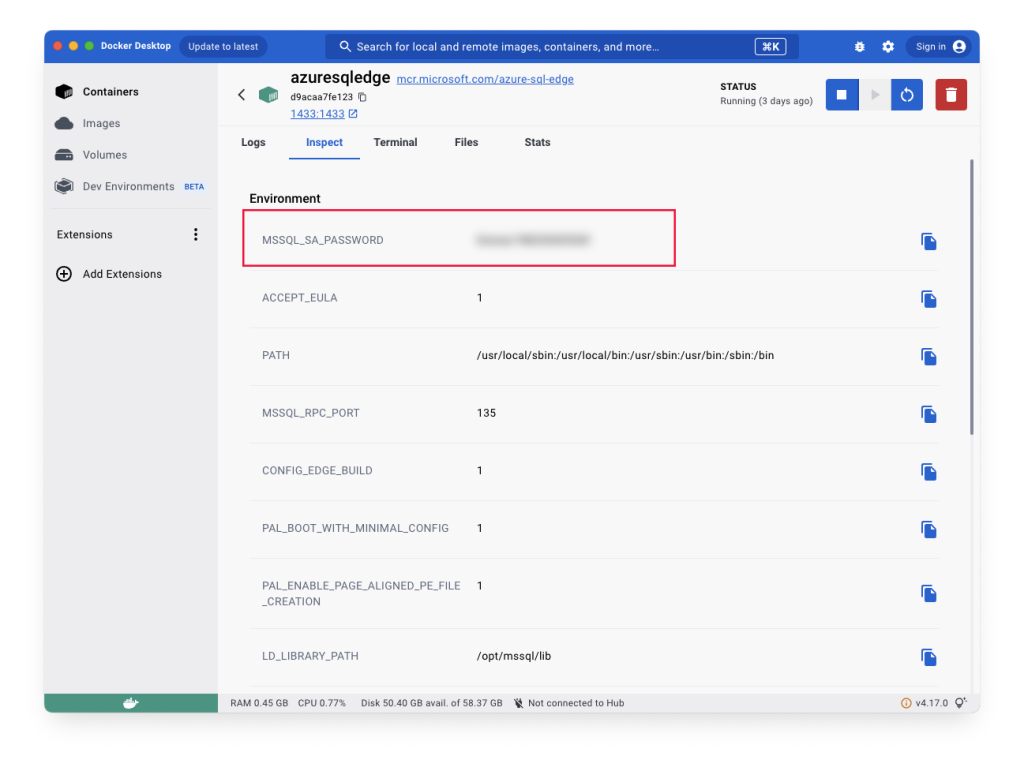Open Dev Environments beta section
This screenshot has width=1024, height=771.
129,186
